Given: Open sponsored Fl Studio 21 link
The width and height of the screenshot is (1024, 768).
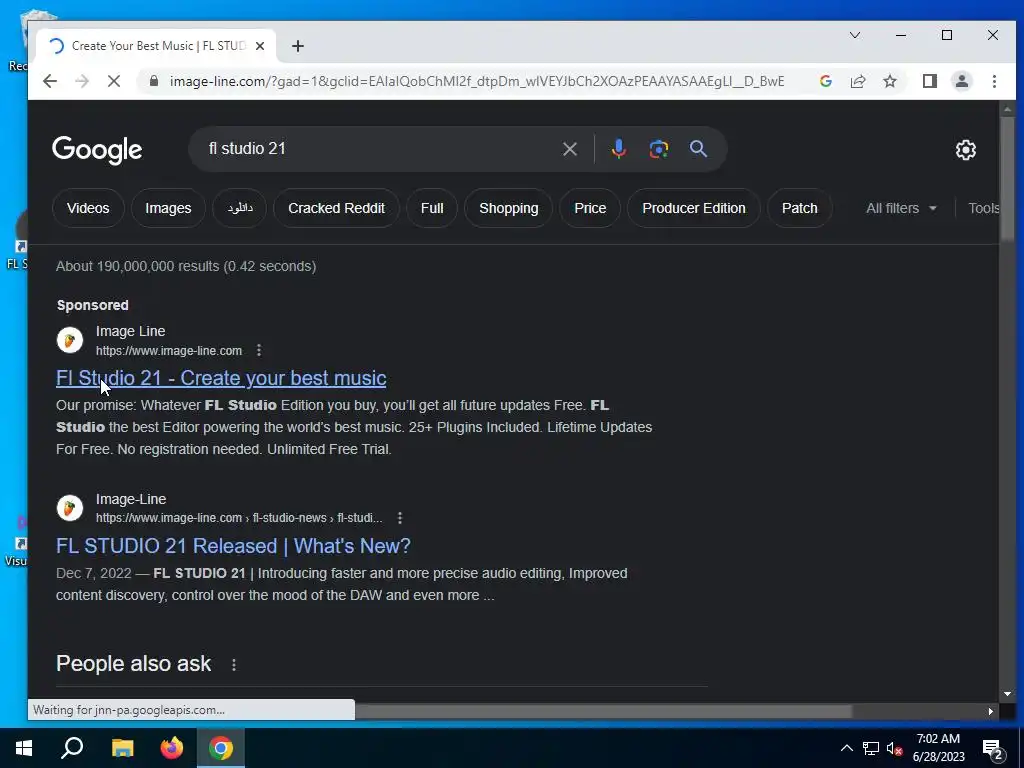Looking at the screenshot, I should click(x=221, y=378).
